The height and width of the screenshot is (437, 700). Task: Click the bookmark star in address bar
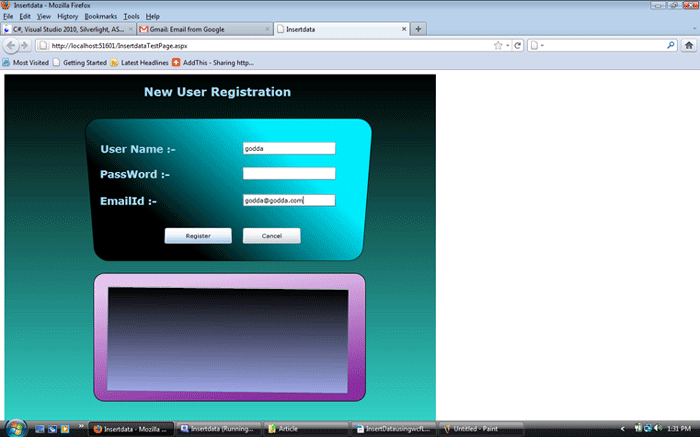pos(498,46)
